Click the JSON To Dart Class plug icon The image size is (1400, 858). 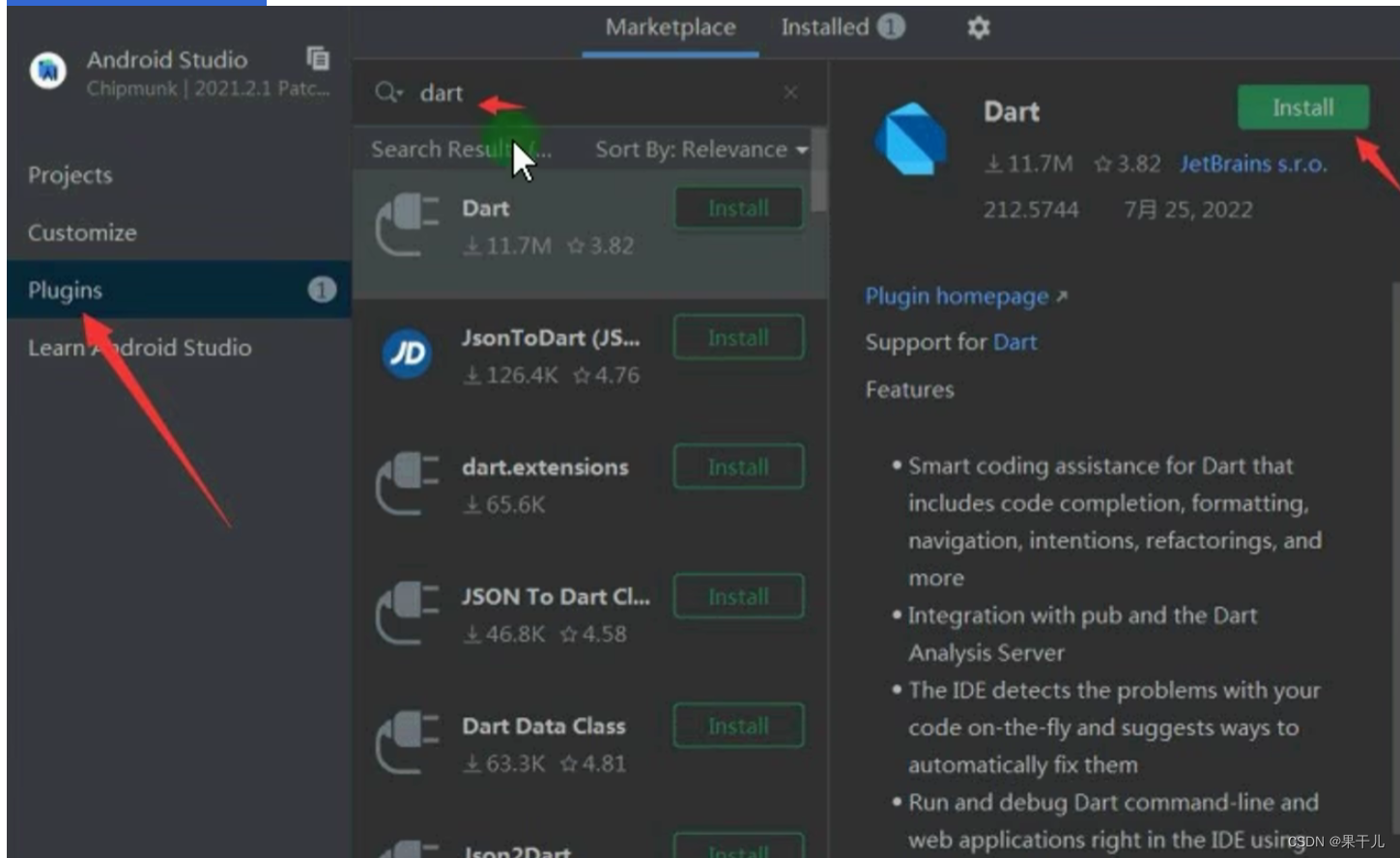[408, 614]
